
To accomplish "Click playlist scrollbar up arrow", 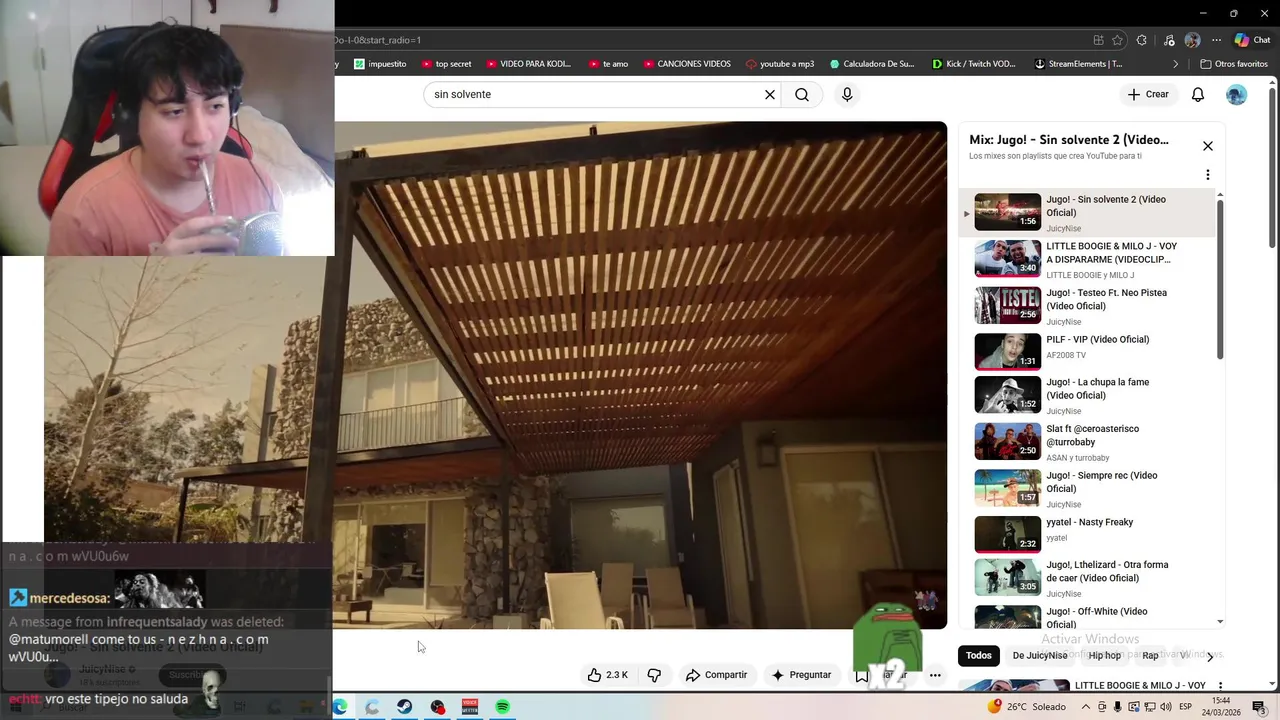I will pos(1220,194).
